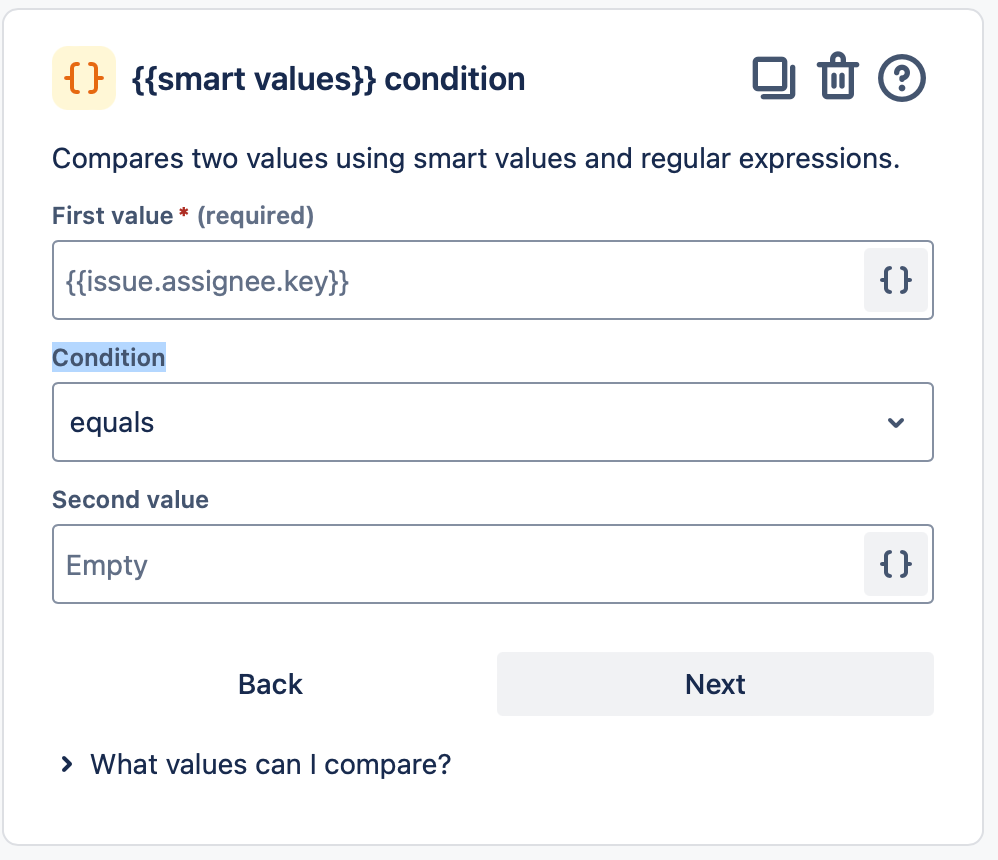
Task: Select the highlighted Condition label
Action: pos(108,357)
